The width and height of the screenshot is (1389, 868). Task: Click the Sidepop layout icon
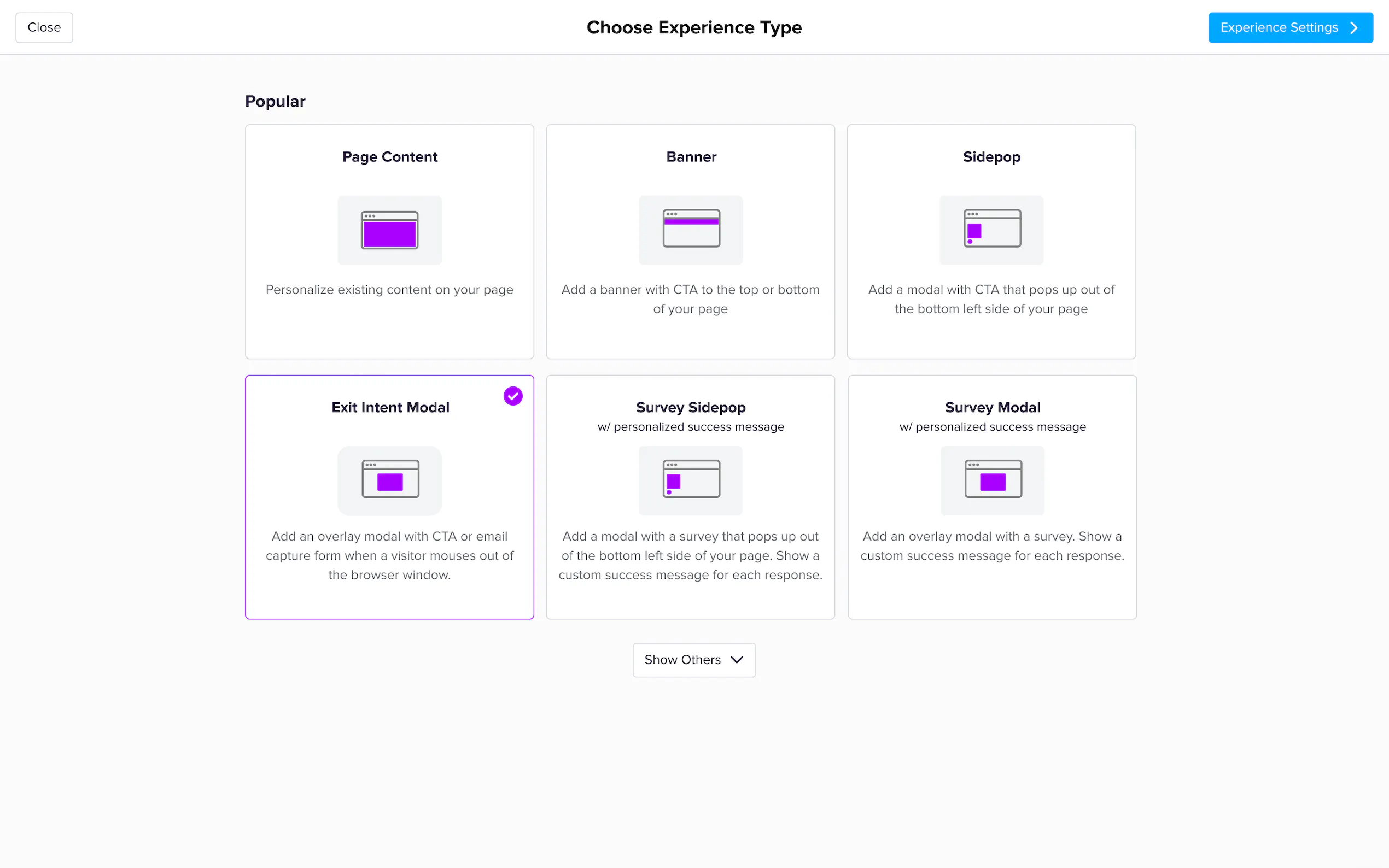point(991,228)
